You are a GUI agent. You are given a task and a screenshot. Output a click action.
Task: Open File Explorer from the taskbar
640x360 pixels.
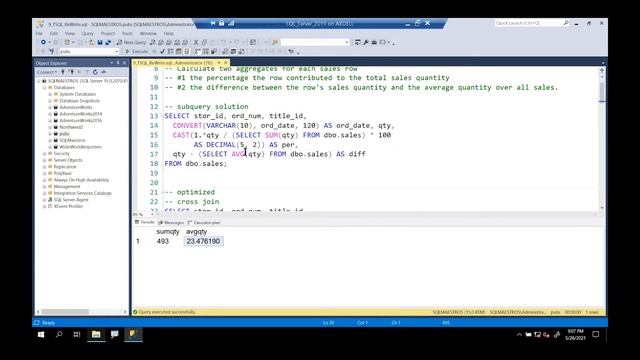(96, 334)
